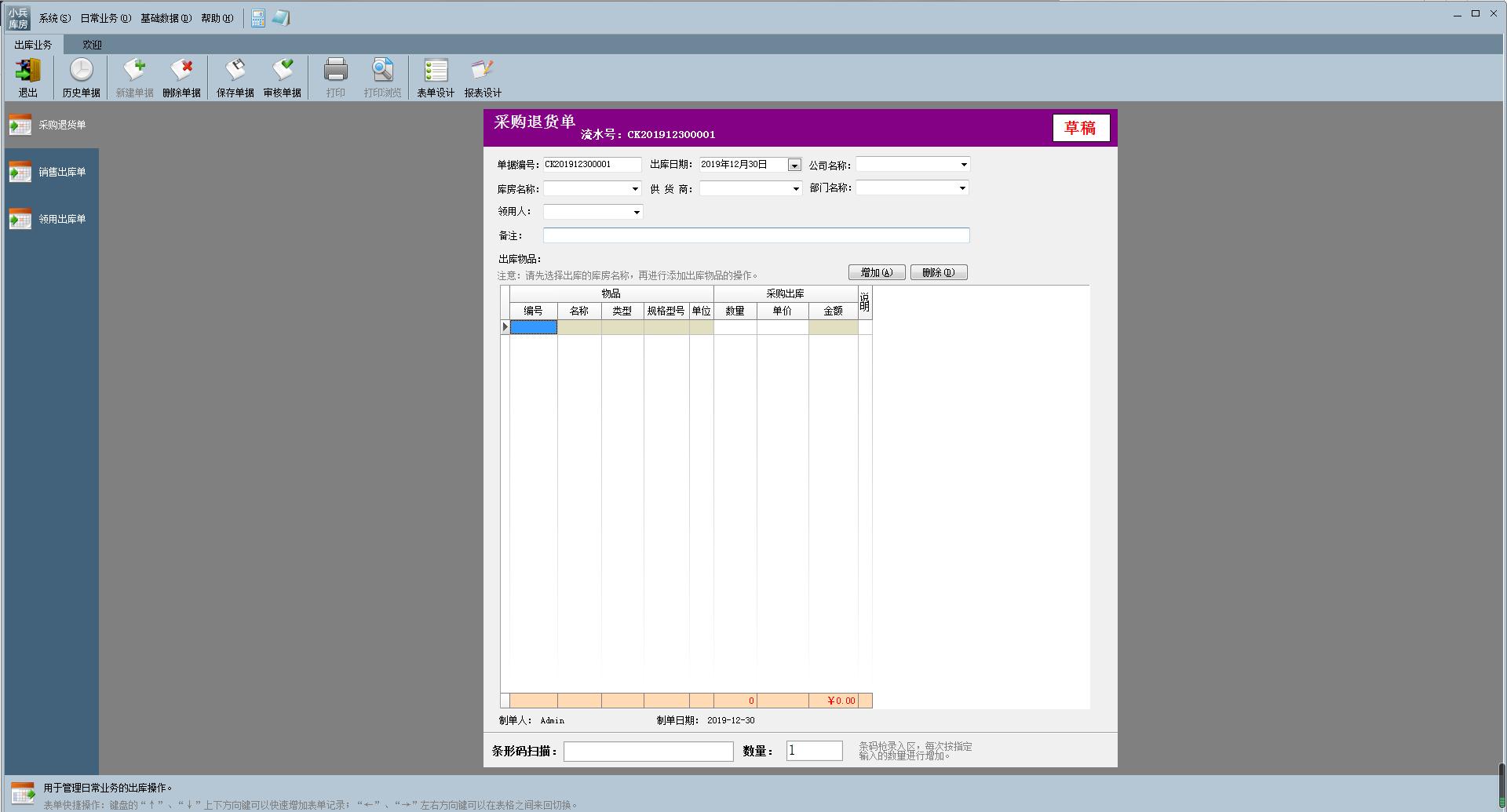This screenshot has width=1507, height=812.
Task: Click the calculator icon in menu bar
Action: coord(258,18)
